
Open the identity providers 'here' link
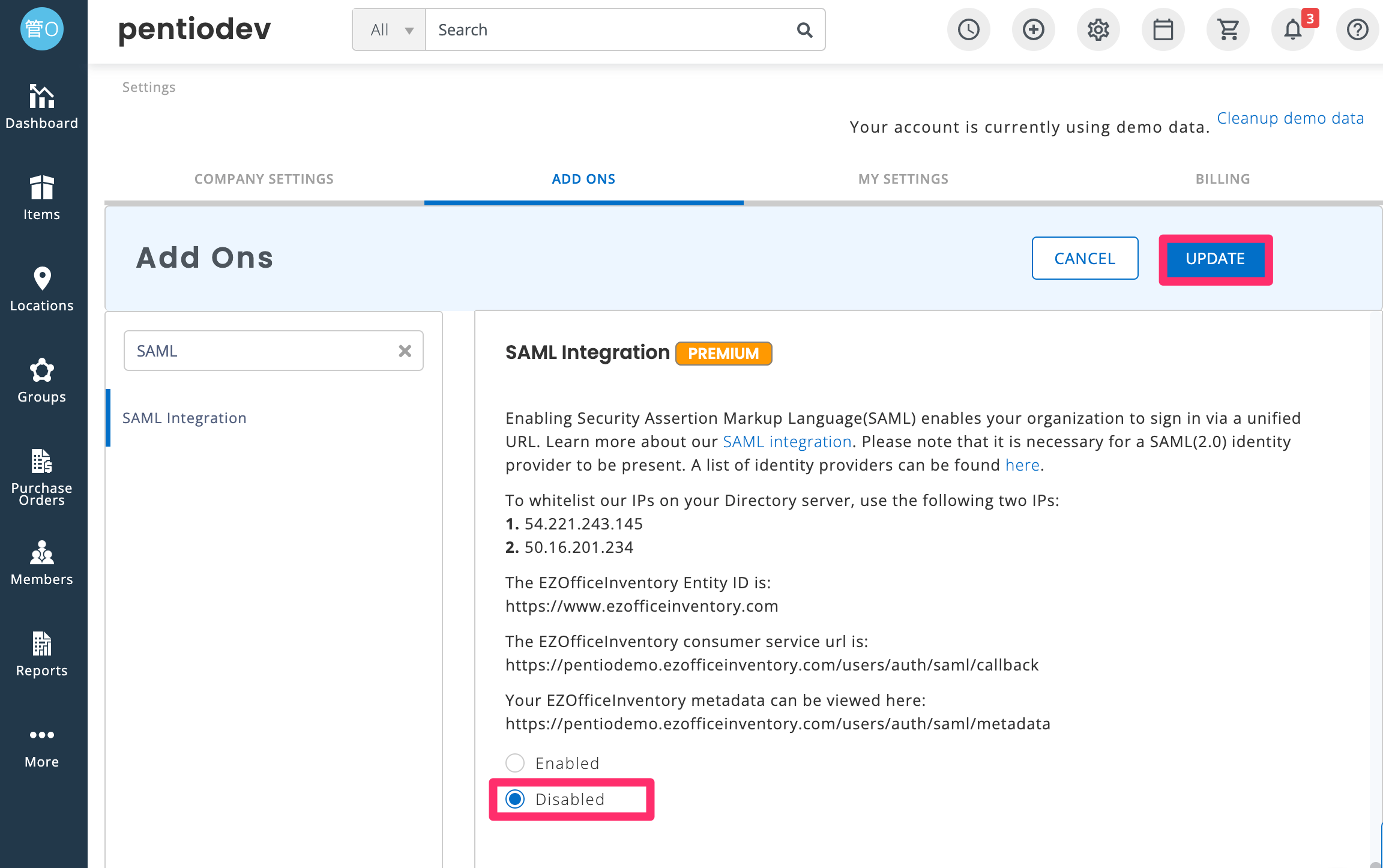click(x=1023, y=465)
